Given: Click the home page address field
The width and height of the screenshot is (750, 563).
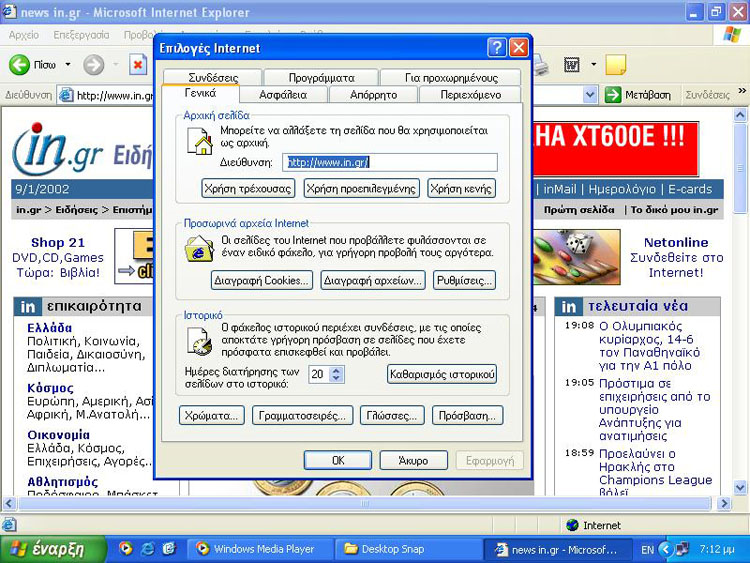Looking at the screenshot, I should tap(390, 162).
